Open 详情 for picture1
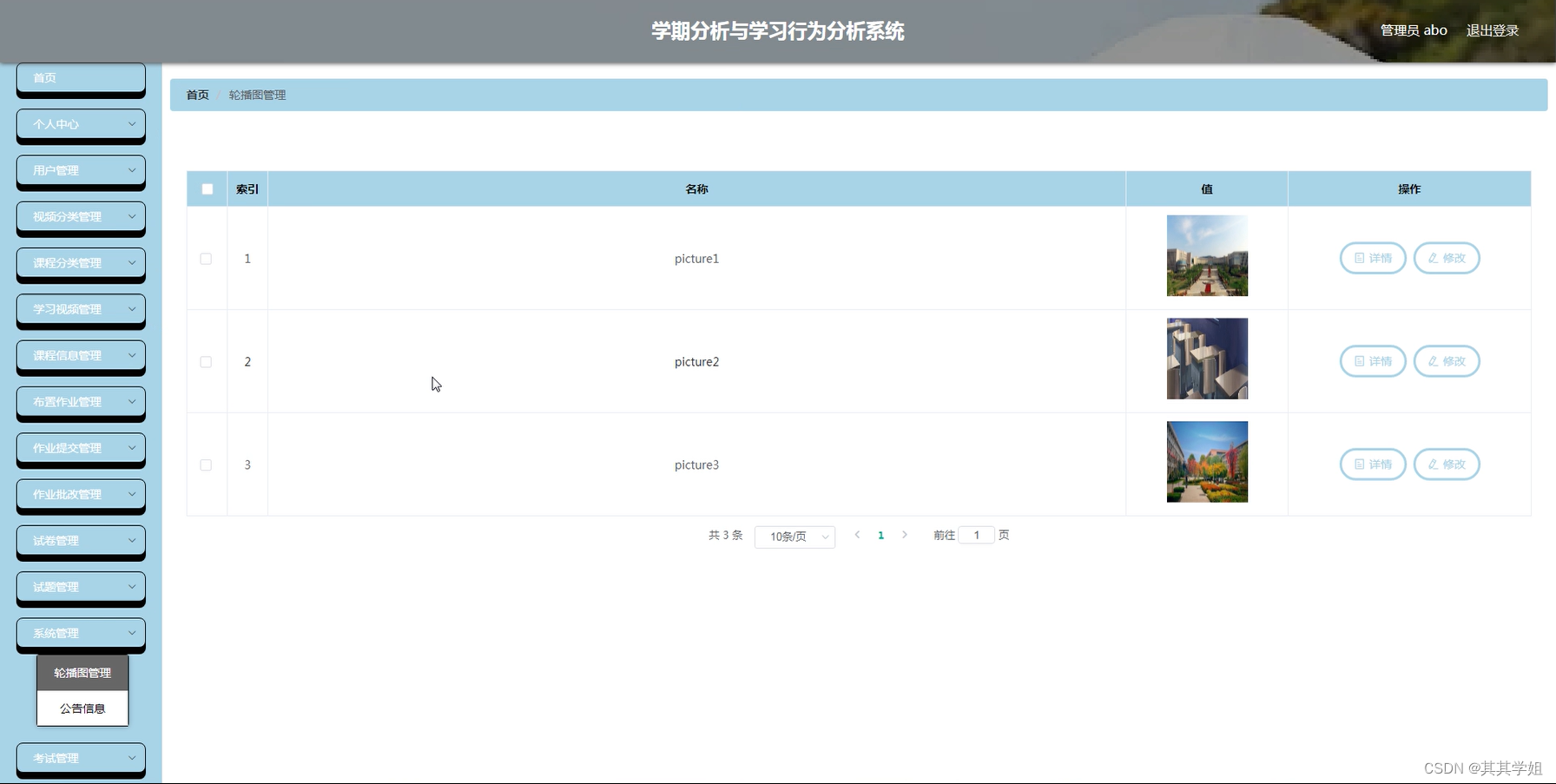Image resolution: width=1556 pixels, height=784 pixels. [1372, 258]
